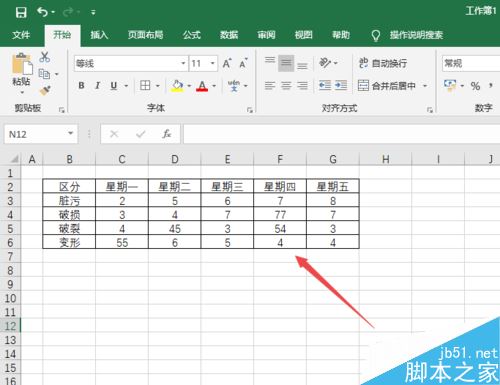This screenshot has height=385, width=500.
Task: Open the 对齐方式 dialog launcher
Action: (x=430, y=110)
